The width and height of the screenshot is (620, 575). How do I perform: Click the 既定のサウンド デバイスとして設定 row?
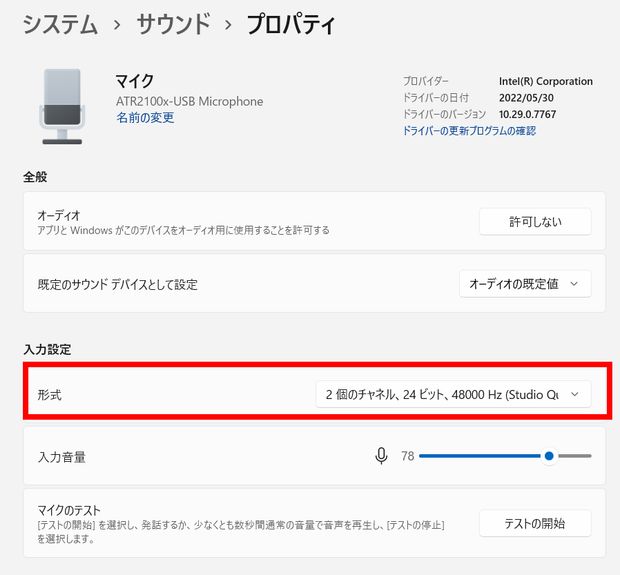point(314,284)
